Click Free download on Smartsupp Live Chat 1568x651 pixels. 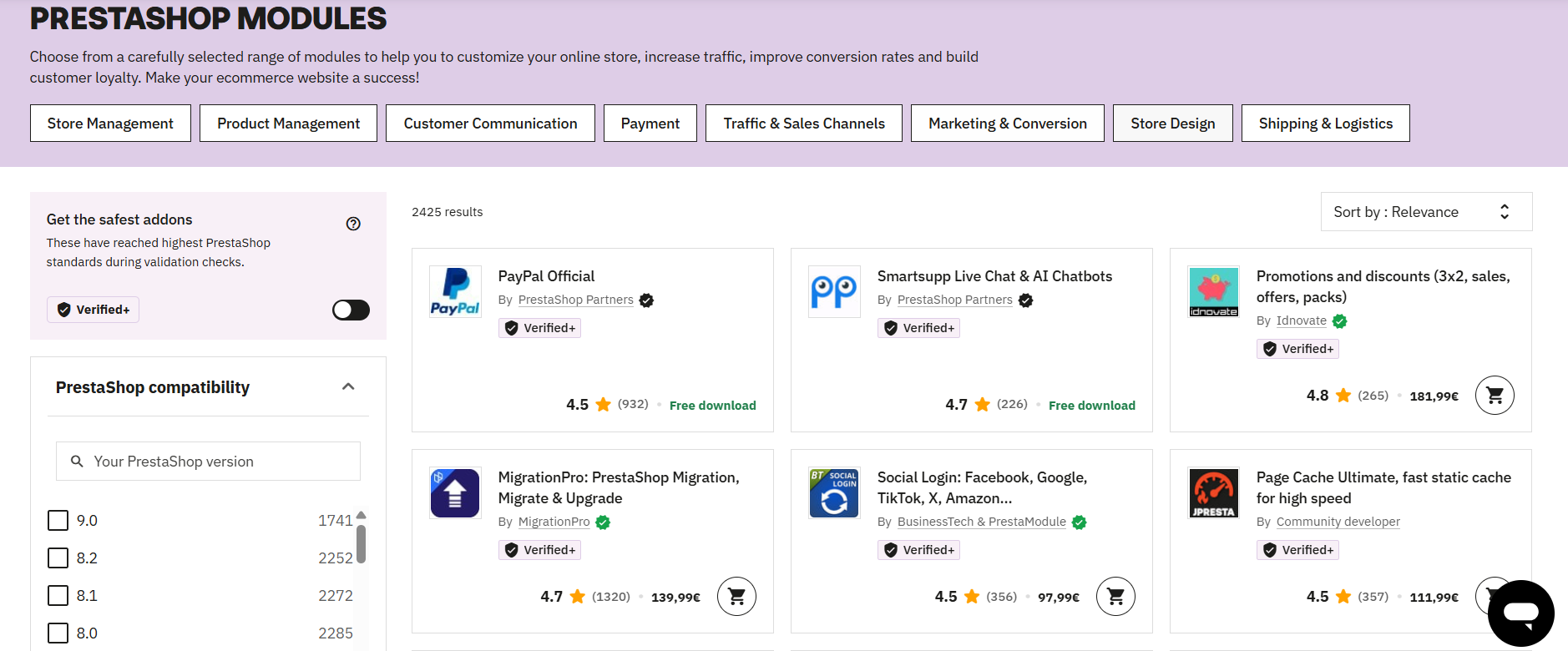pos(1091,406)
